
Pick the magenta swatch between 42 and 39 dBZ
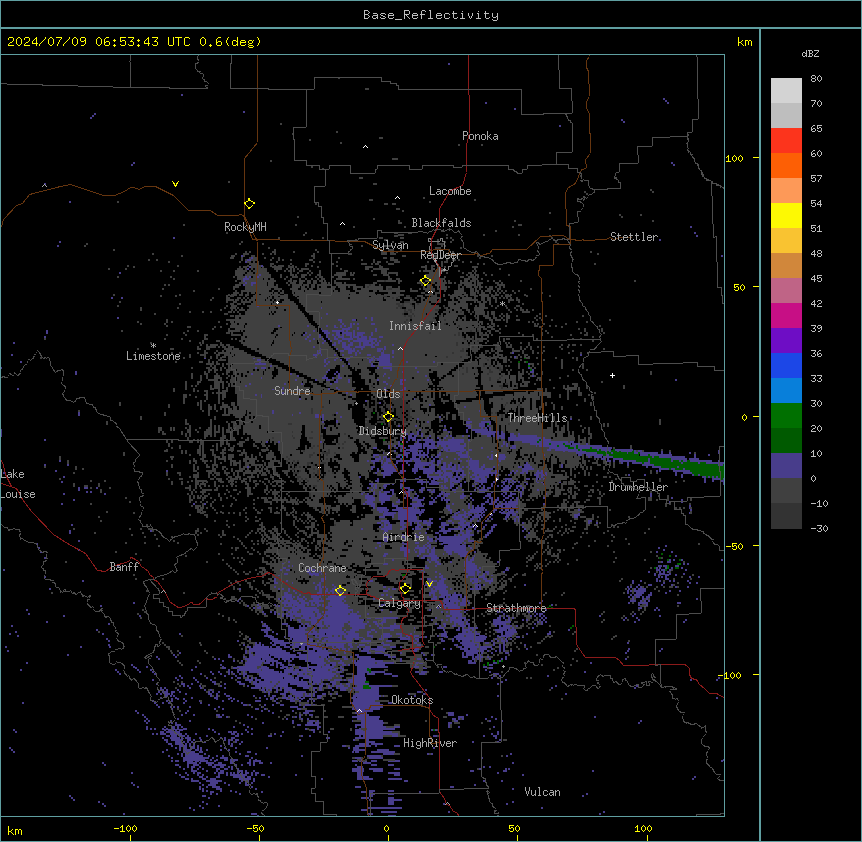pos(786,315)
